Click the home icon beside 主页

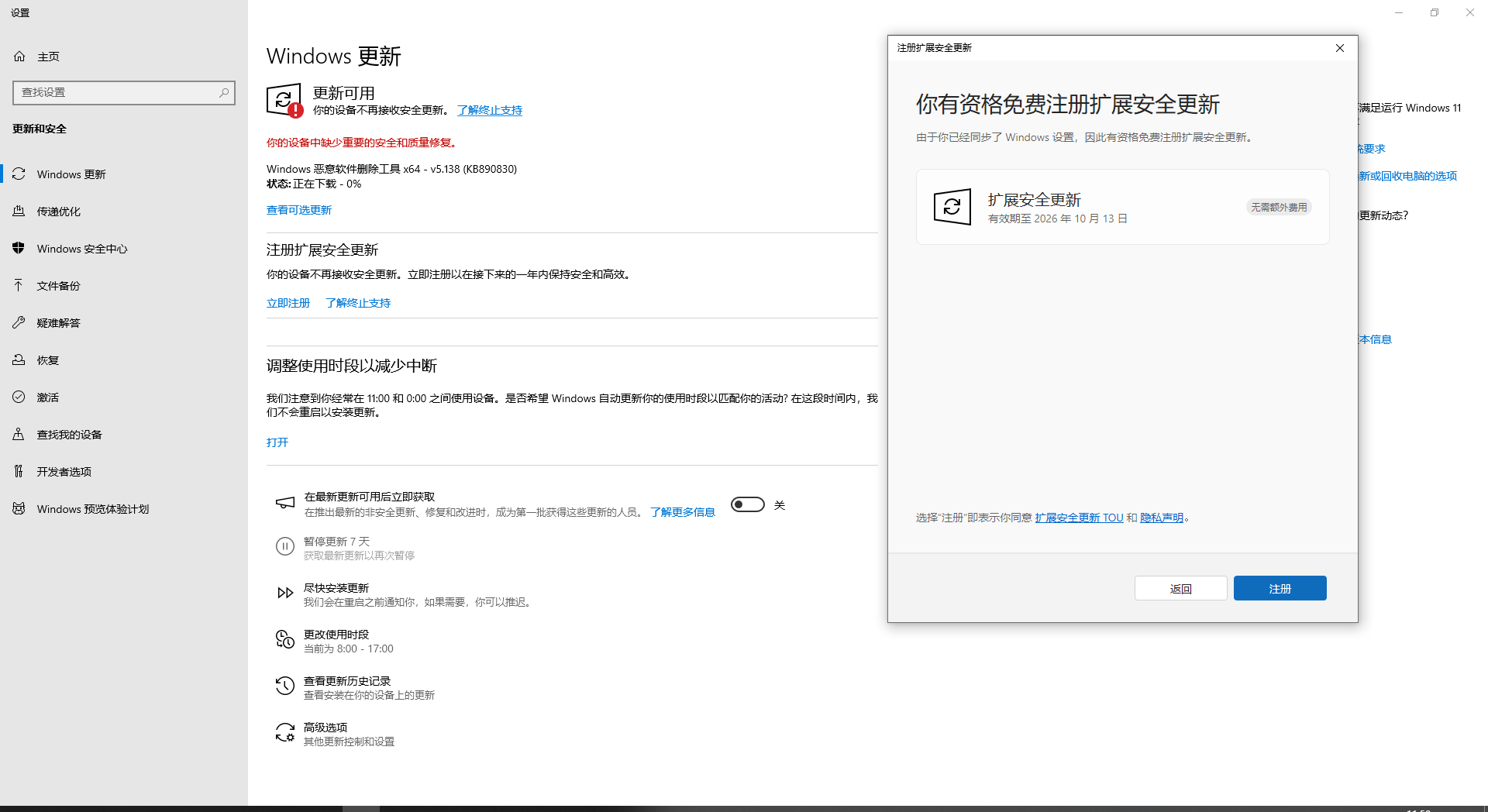(x=19, y=57)
